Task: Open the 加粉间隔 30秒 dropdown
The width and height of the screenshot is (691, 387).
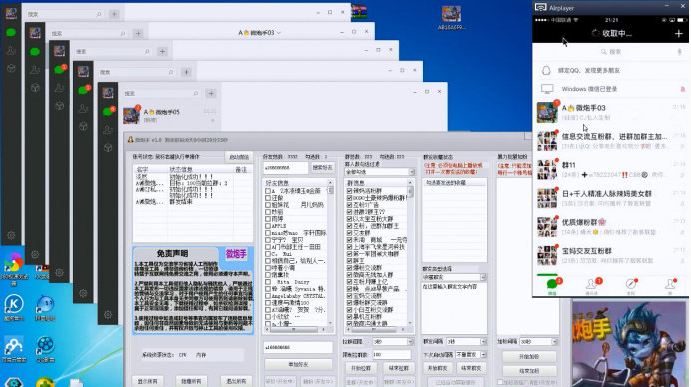Action: pyautogui.click(x=538, y=342)
